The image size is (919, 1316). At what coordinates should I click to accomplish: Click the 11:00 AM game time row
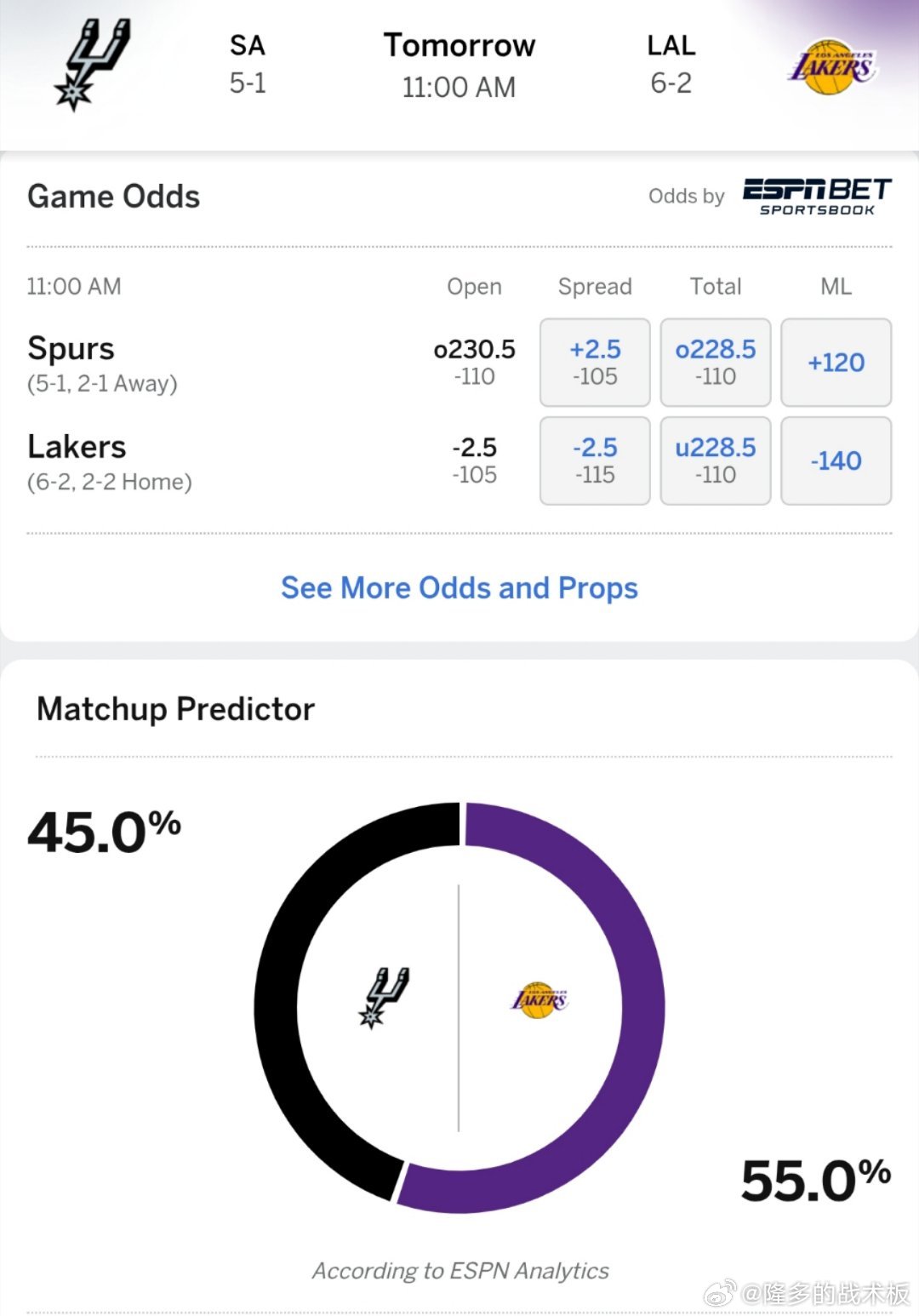[74, 287]
